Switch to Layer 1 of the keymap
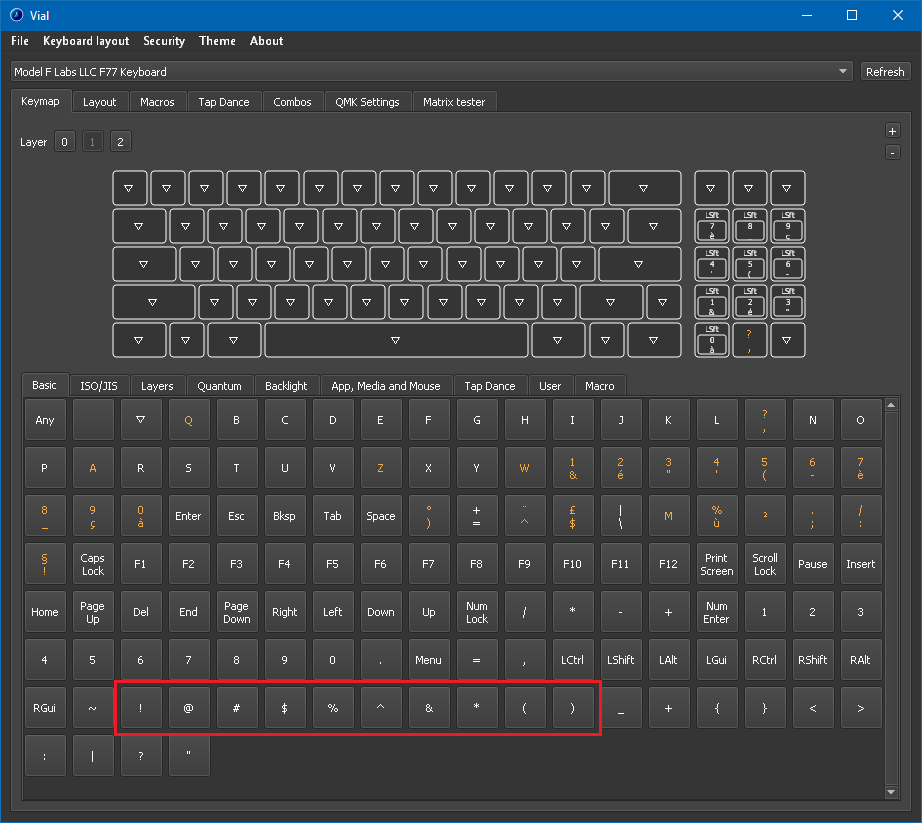Screen dimensions: 922x823 (x=92, y=141)
